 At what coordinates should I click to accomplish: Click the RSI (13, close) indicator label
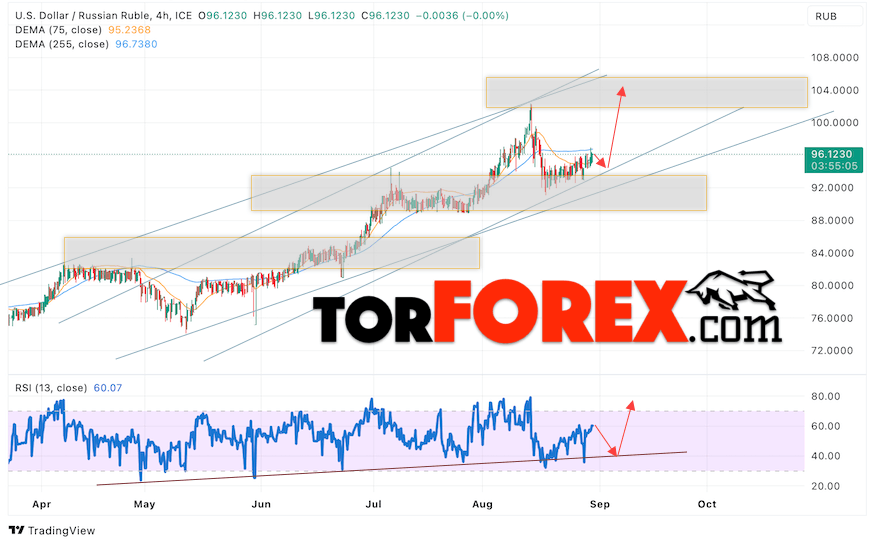[x=51, y=388]
